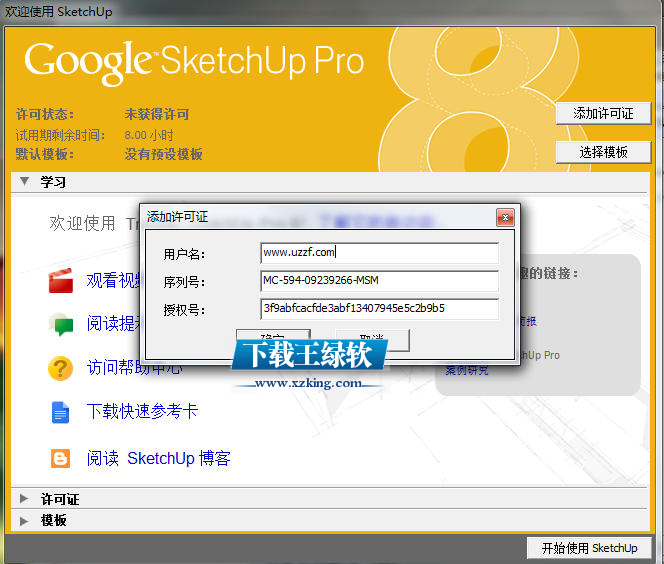Click the 8.00 小时 trial time text
The height and width of the screenshot is (564, 664).
149,135
